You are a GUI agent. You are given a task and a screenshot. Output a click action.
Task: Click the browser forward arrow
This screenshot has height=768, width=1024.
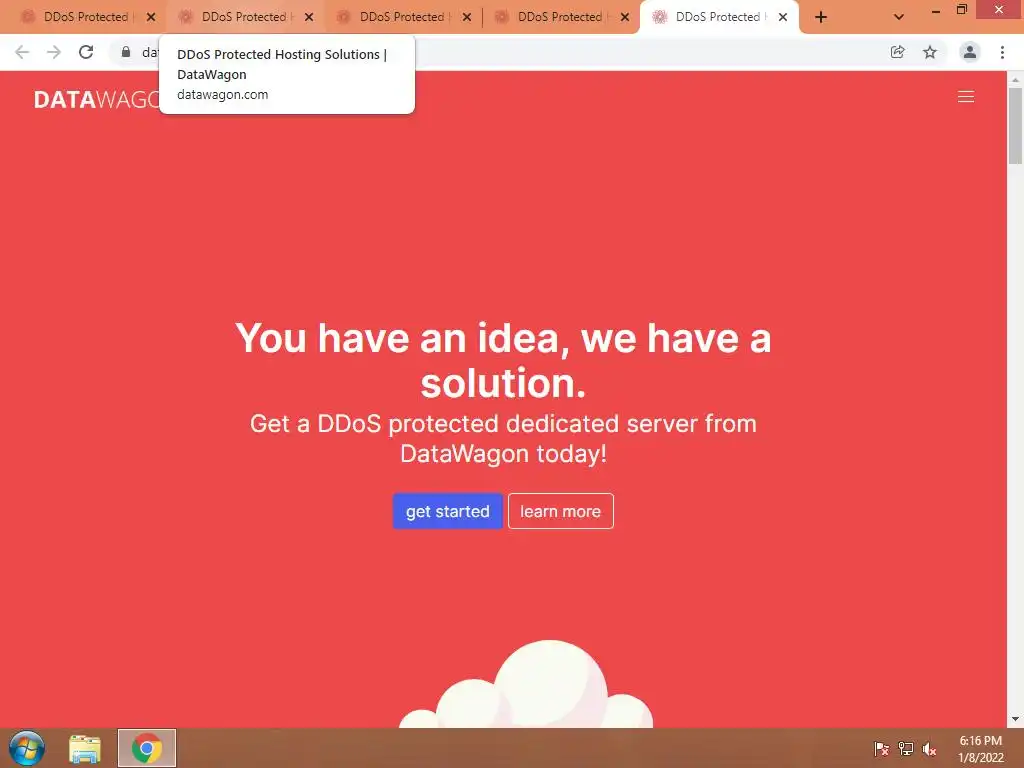[54, 52]
